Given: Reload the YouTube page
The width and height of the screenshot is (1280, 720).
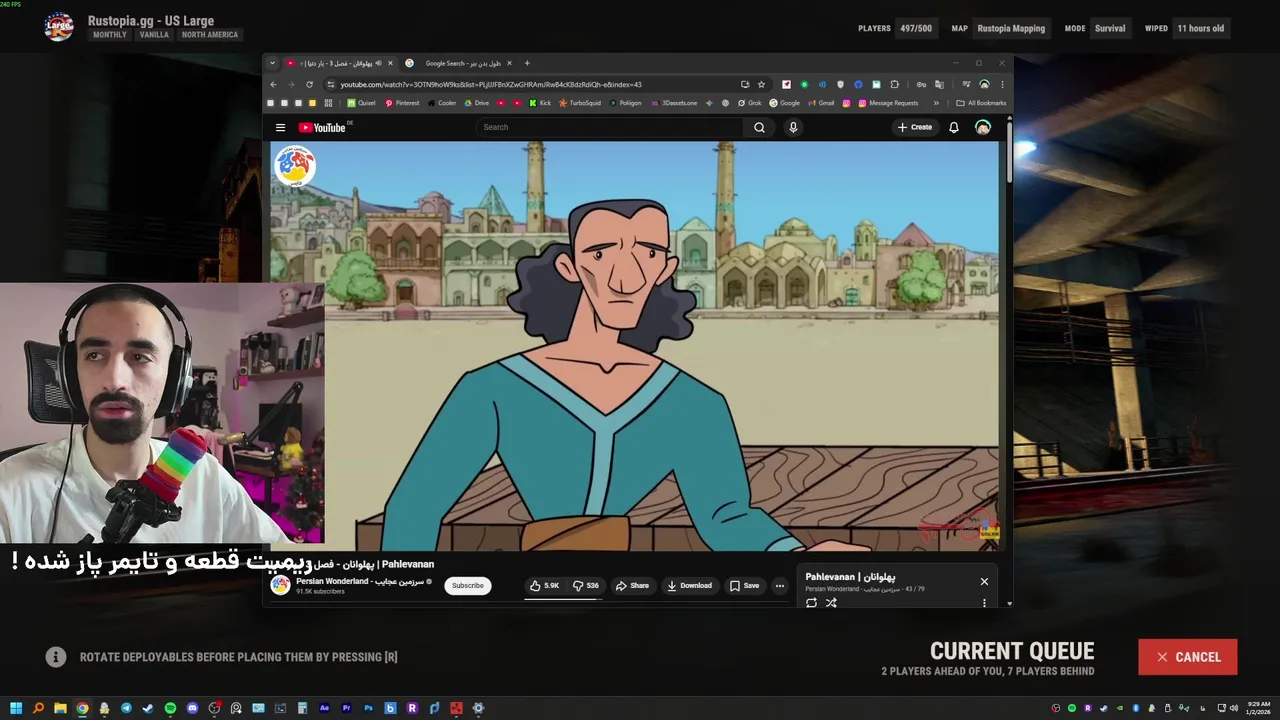Looking at the screenshot, I should [309, 85].
